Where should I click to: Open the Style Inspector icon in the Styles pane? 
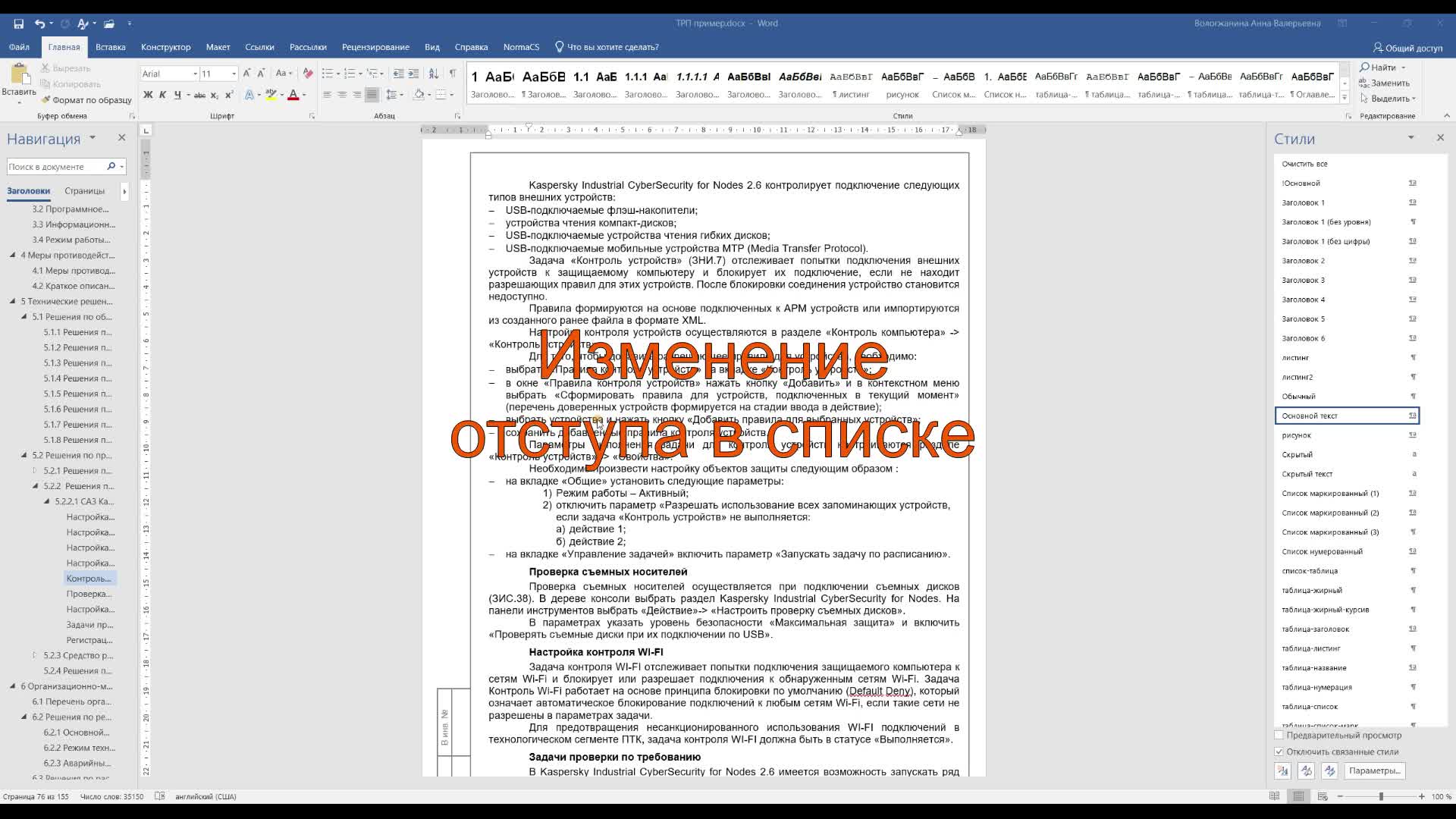click(x=1306, y=770)
